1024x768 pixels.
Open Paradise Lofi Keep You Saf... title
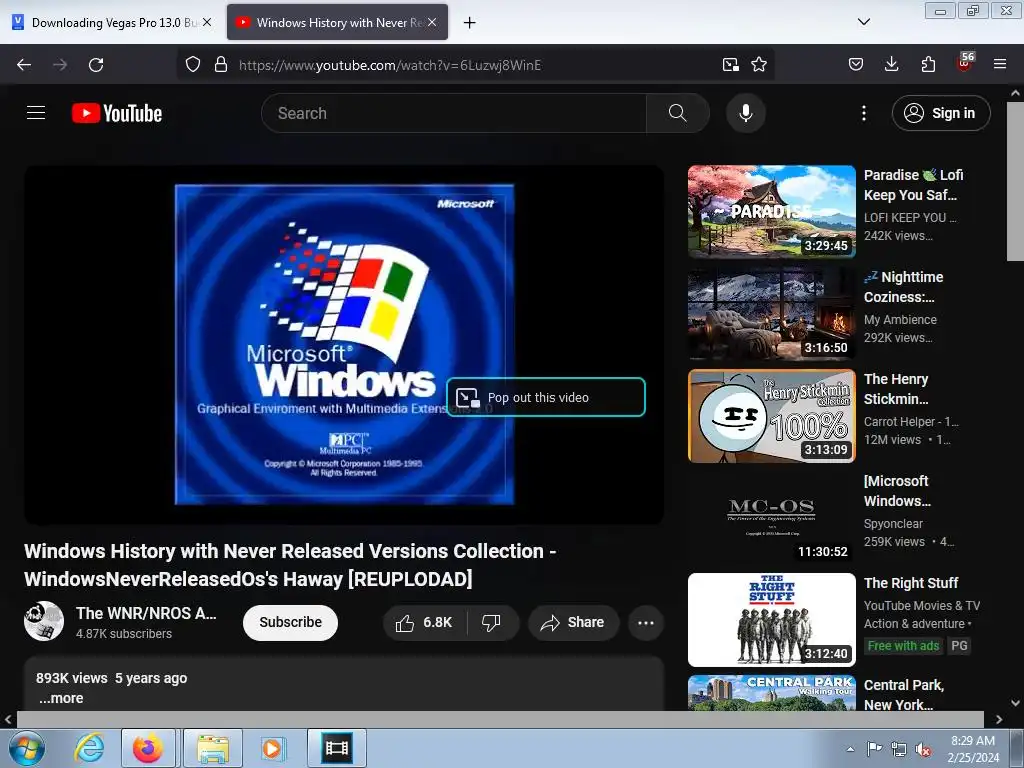pyautogui.click(x=913, y=185)
